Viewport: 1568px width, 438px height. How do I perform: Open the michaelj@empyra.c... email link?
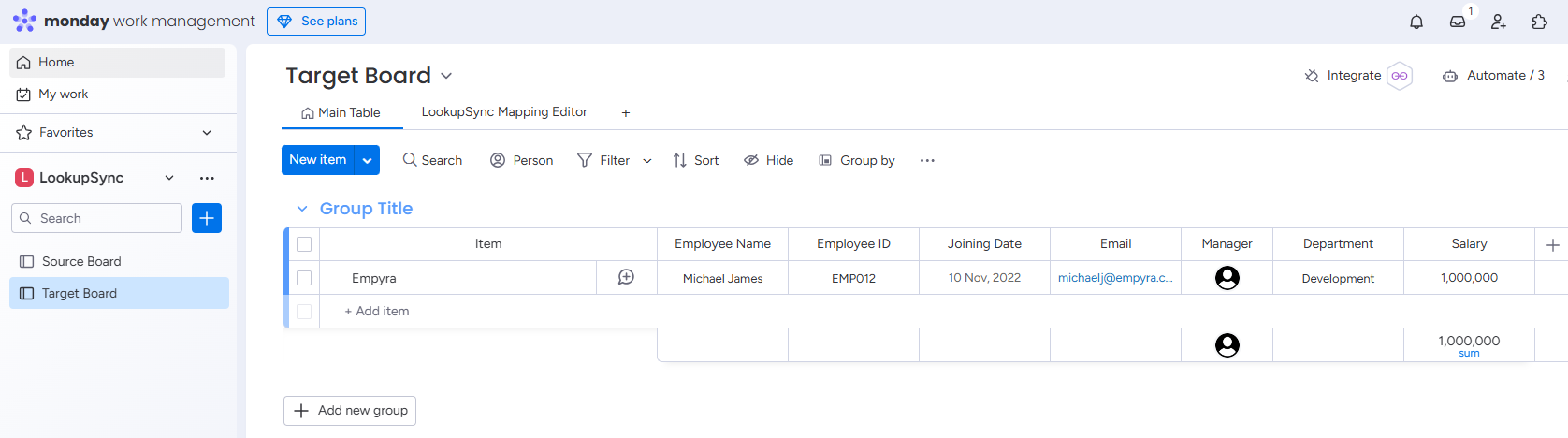pos(1115,278)
